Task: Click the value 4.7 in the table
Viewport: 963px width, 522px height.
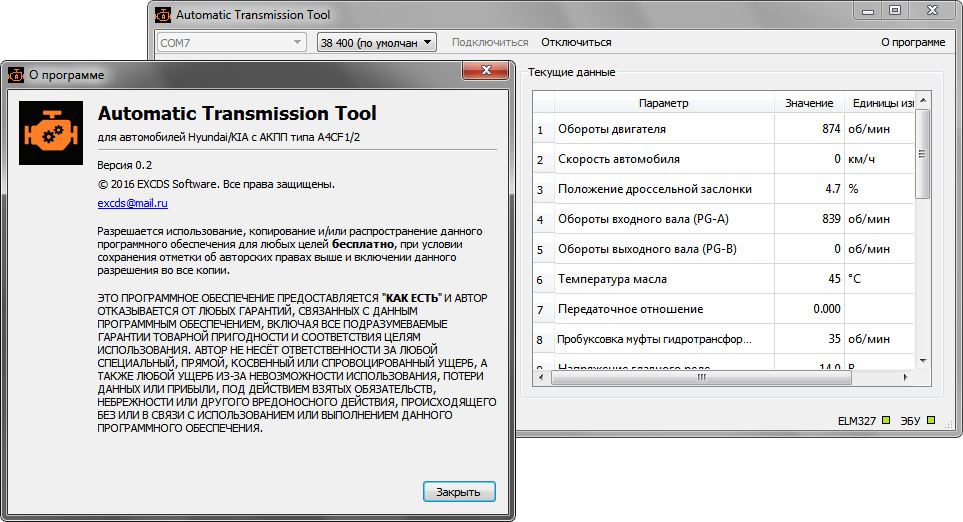Action: [x=833, y=189]
